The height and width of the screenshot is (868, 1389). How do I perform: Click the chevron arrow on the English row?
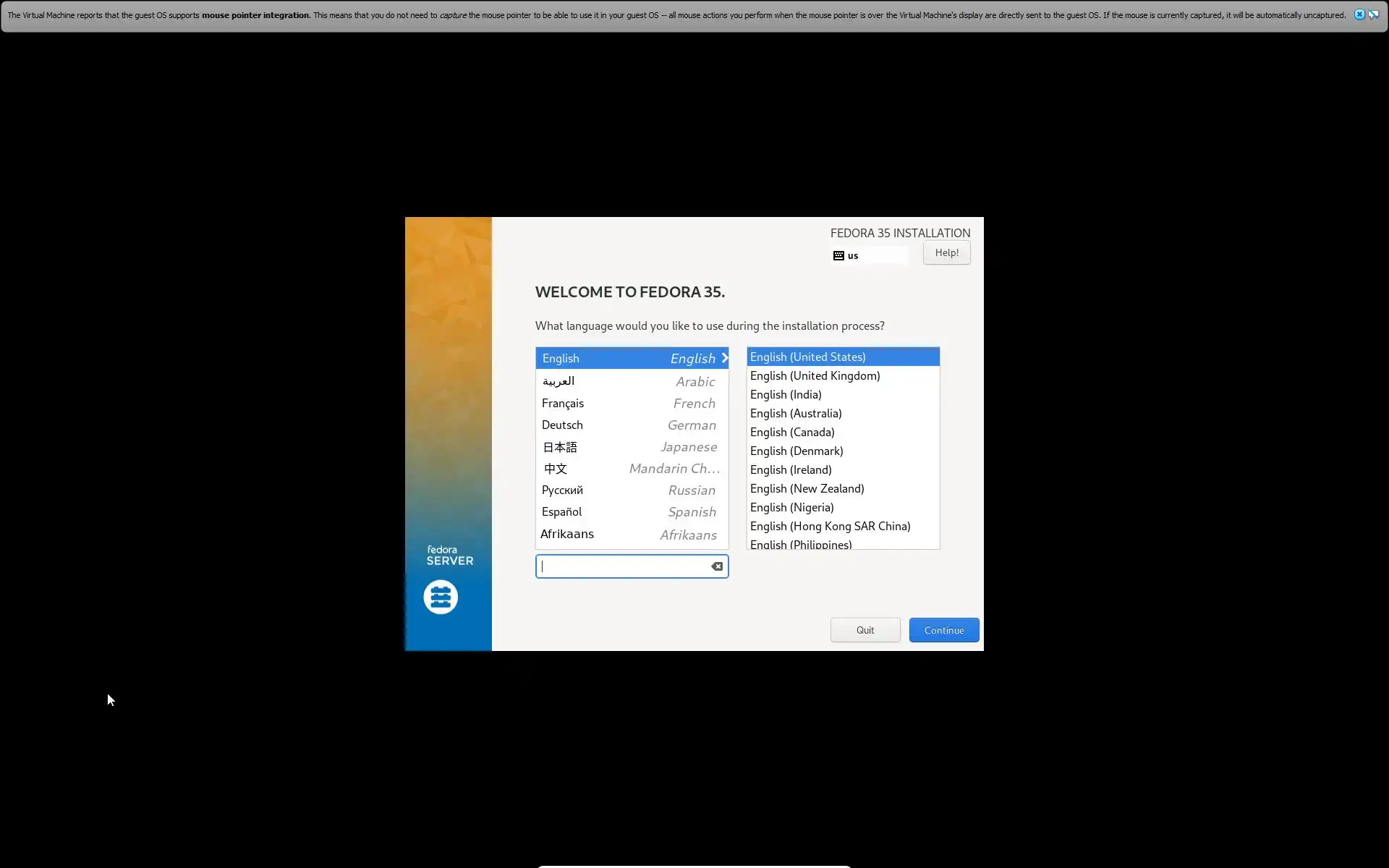(724, 358)
